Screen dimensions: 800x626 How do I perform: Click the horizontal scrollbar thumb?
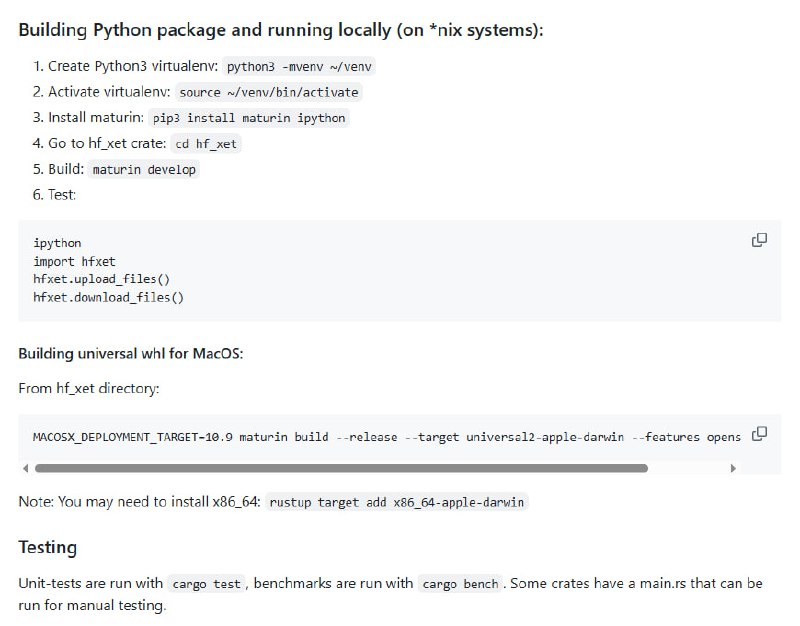(340, 468)
